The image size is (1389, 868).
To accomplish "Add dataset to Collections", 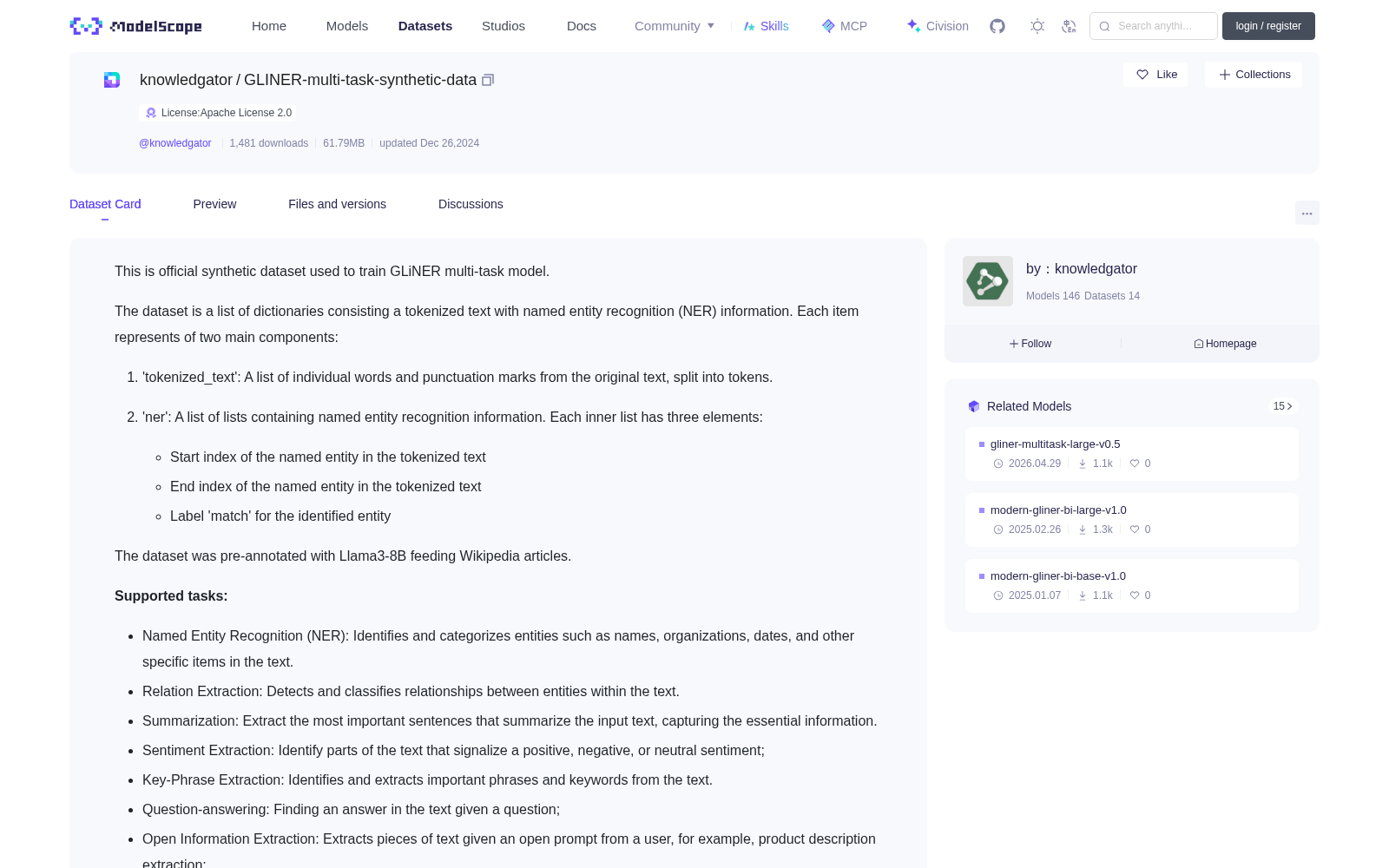I will 1254,75.
